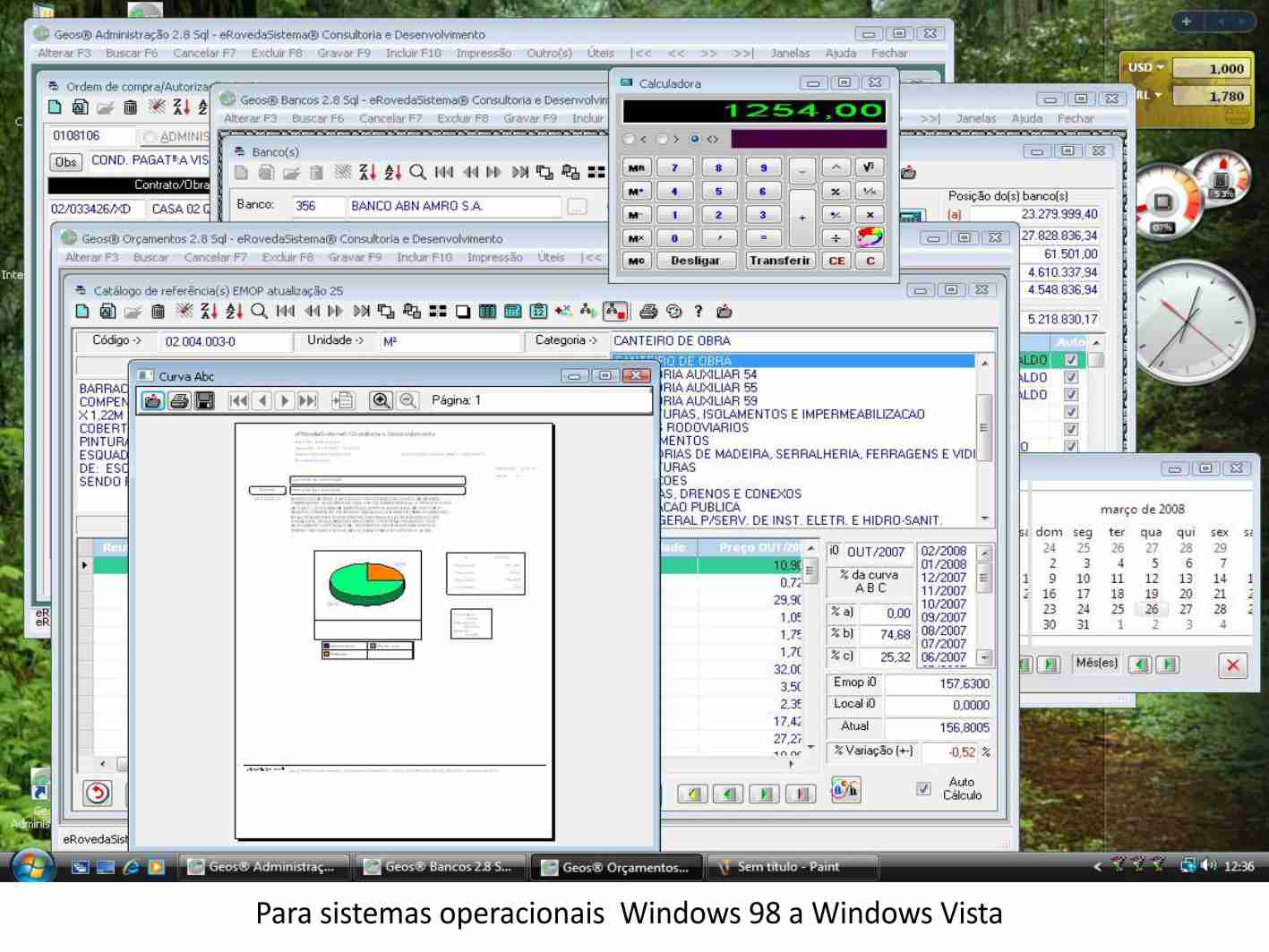Click the Código field showing 02.004.003-0
Image resolution: width=1269 pixels, height=952 pixels.
click(226, 341)
